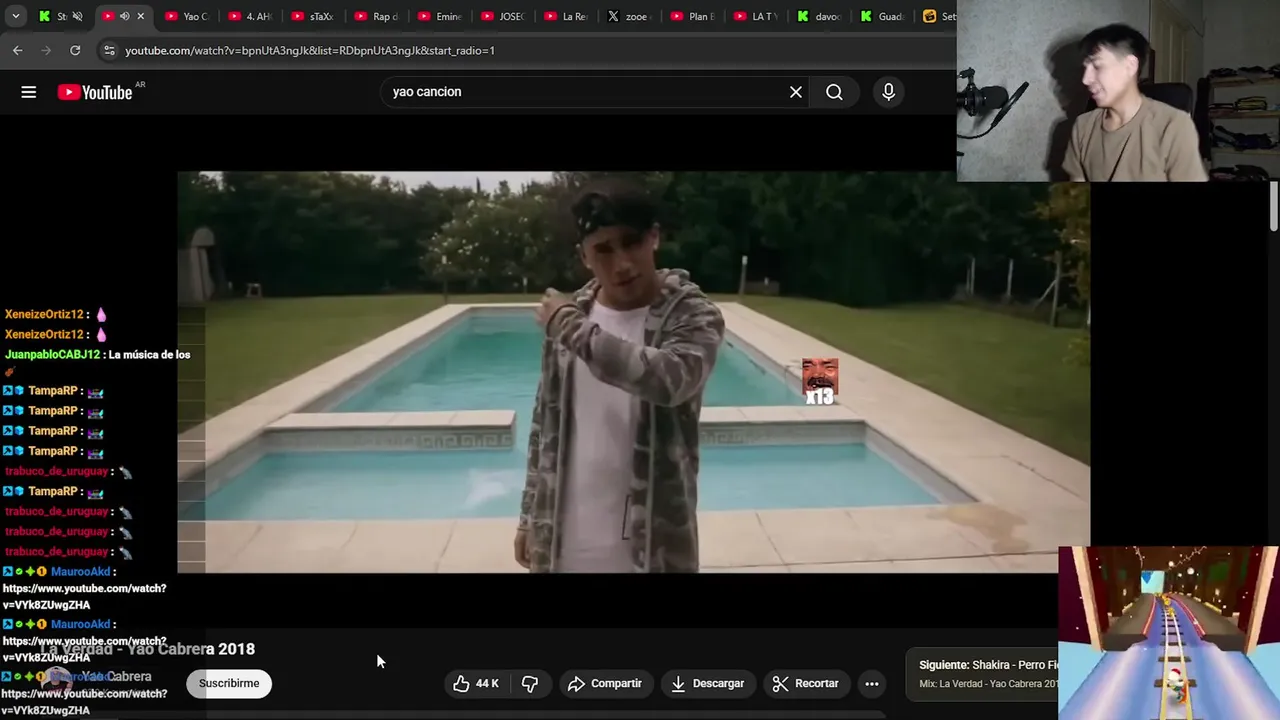Open the browser tab search dropdown
1280x720 pixels.
(x=15, y=16)
